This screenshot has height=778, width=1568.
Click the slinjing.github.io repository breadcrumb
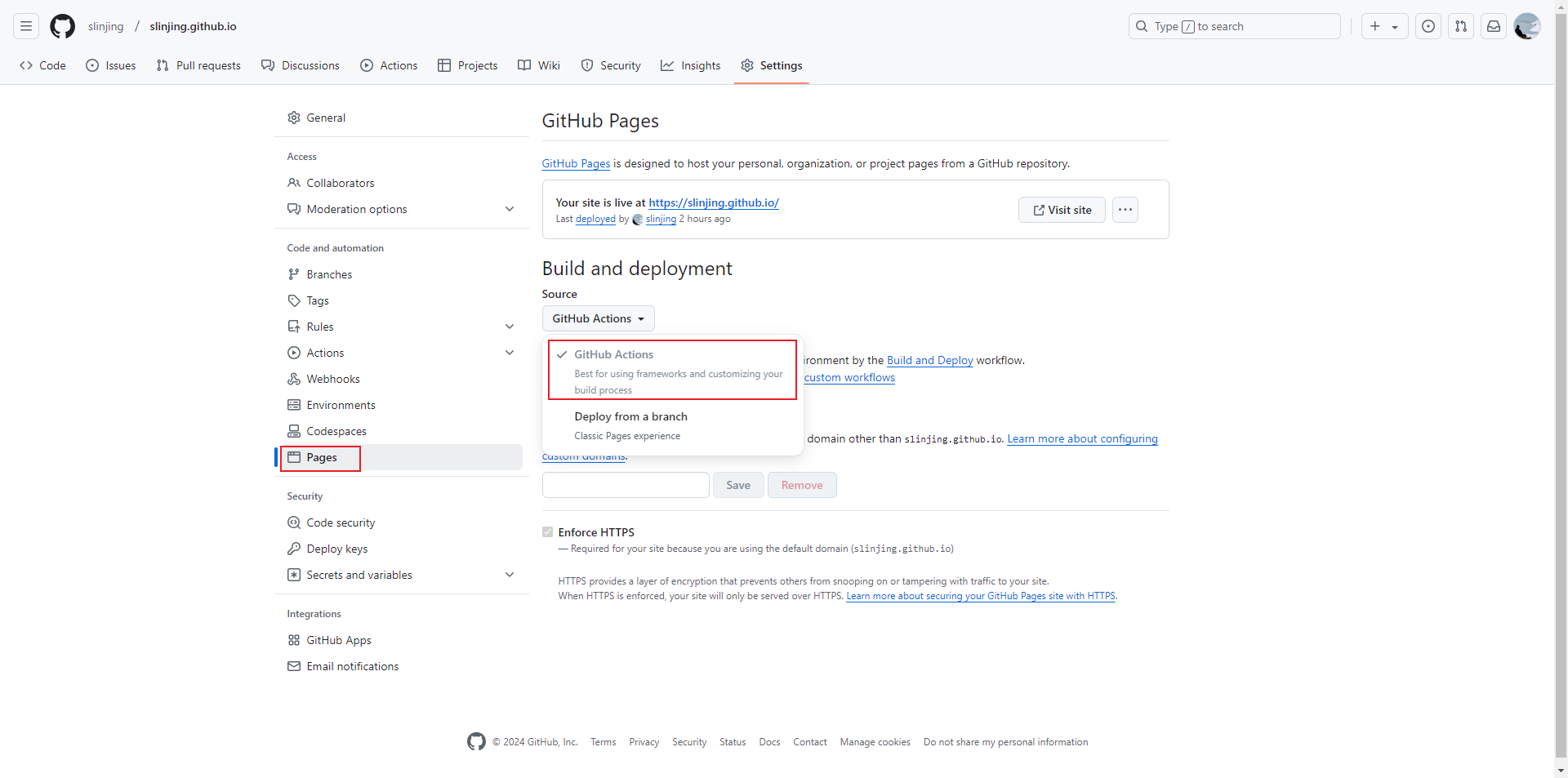(x=194, y=26)
